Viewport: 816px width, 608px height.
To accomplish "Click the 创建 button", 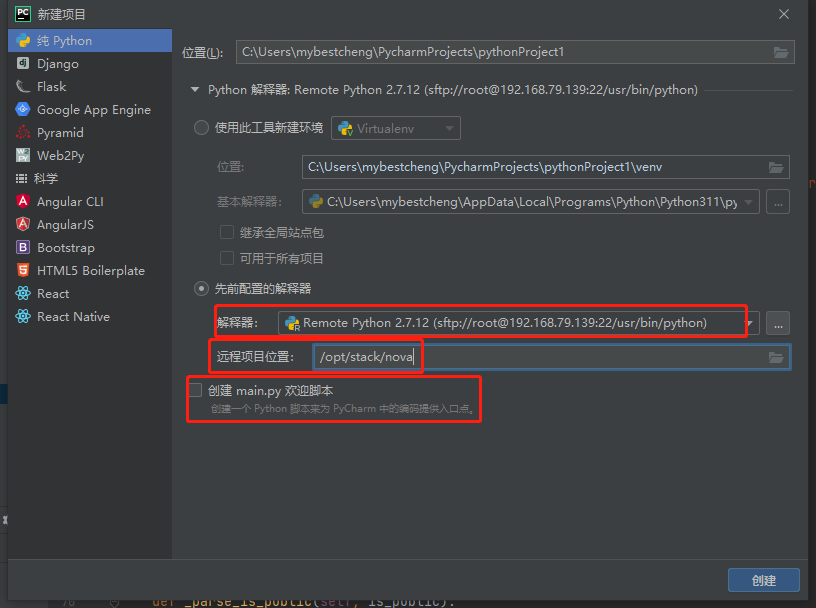I will tap(763, 580).
